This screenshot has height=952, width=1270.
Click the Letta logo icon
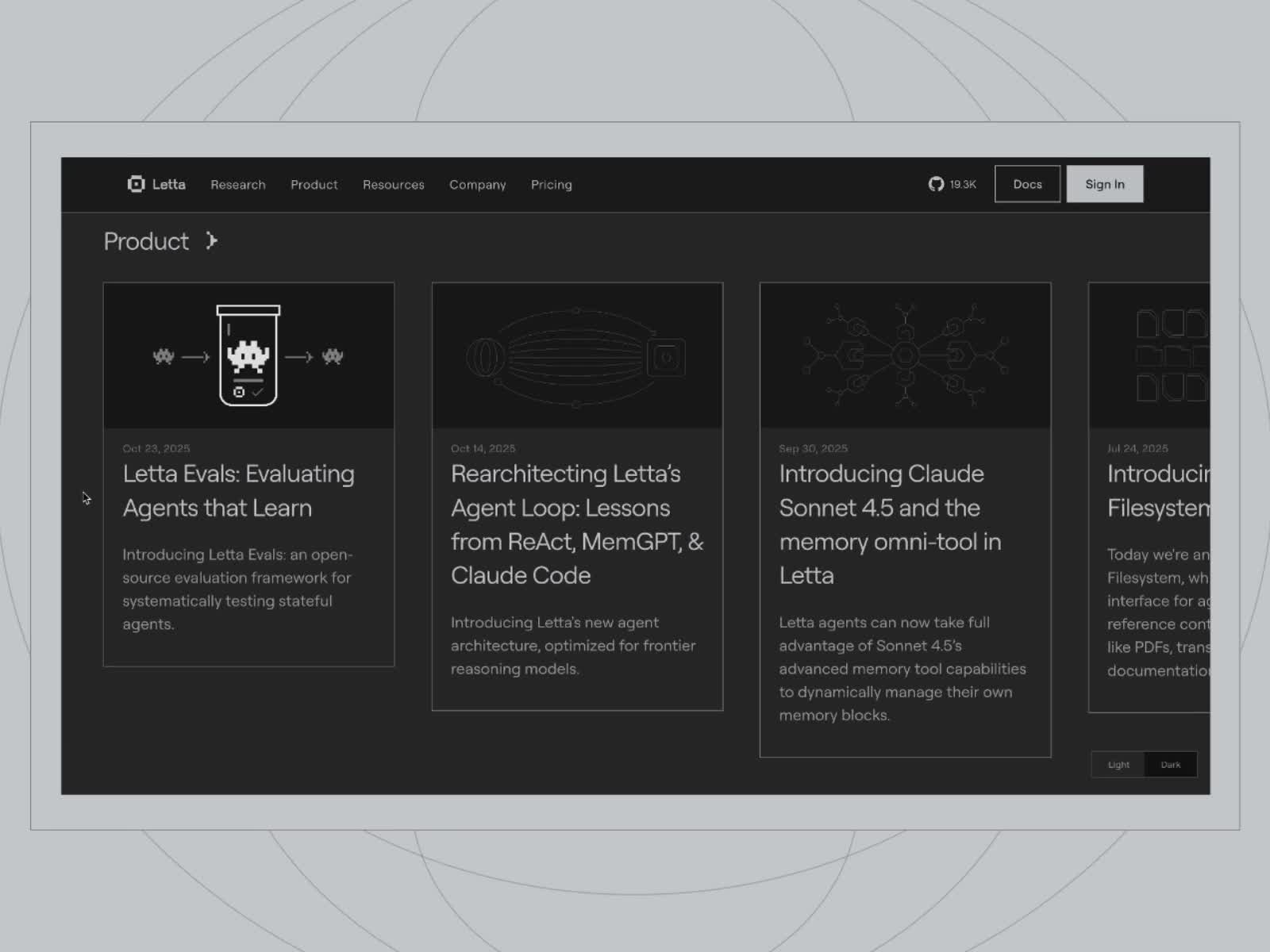click(x=136, y=184)
